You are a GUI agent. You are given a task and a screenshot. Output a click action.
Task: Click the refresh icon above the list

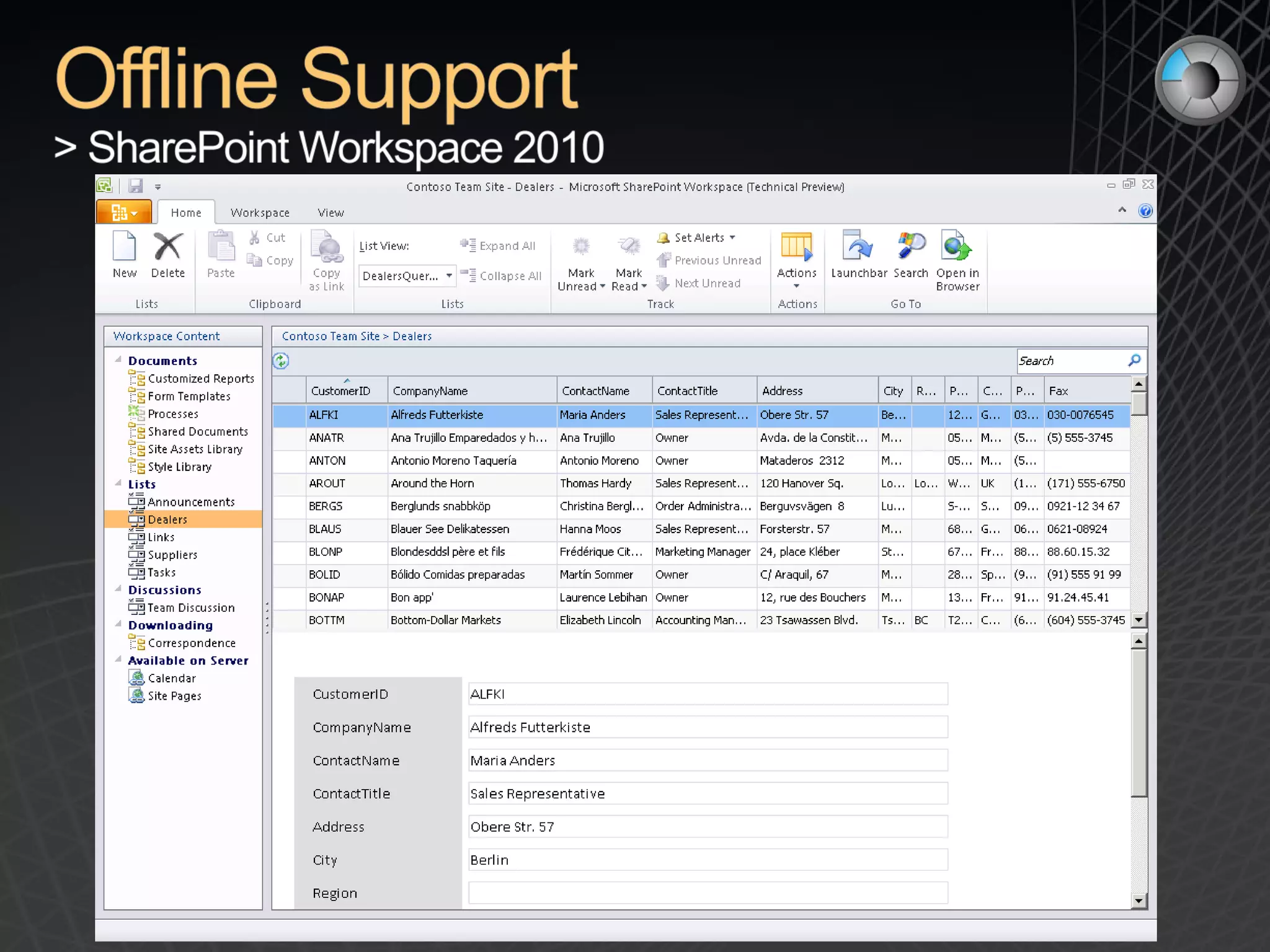click(281, 361)
